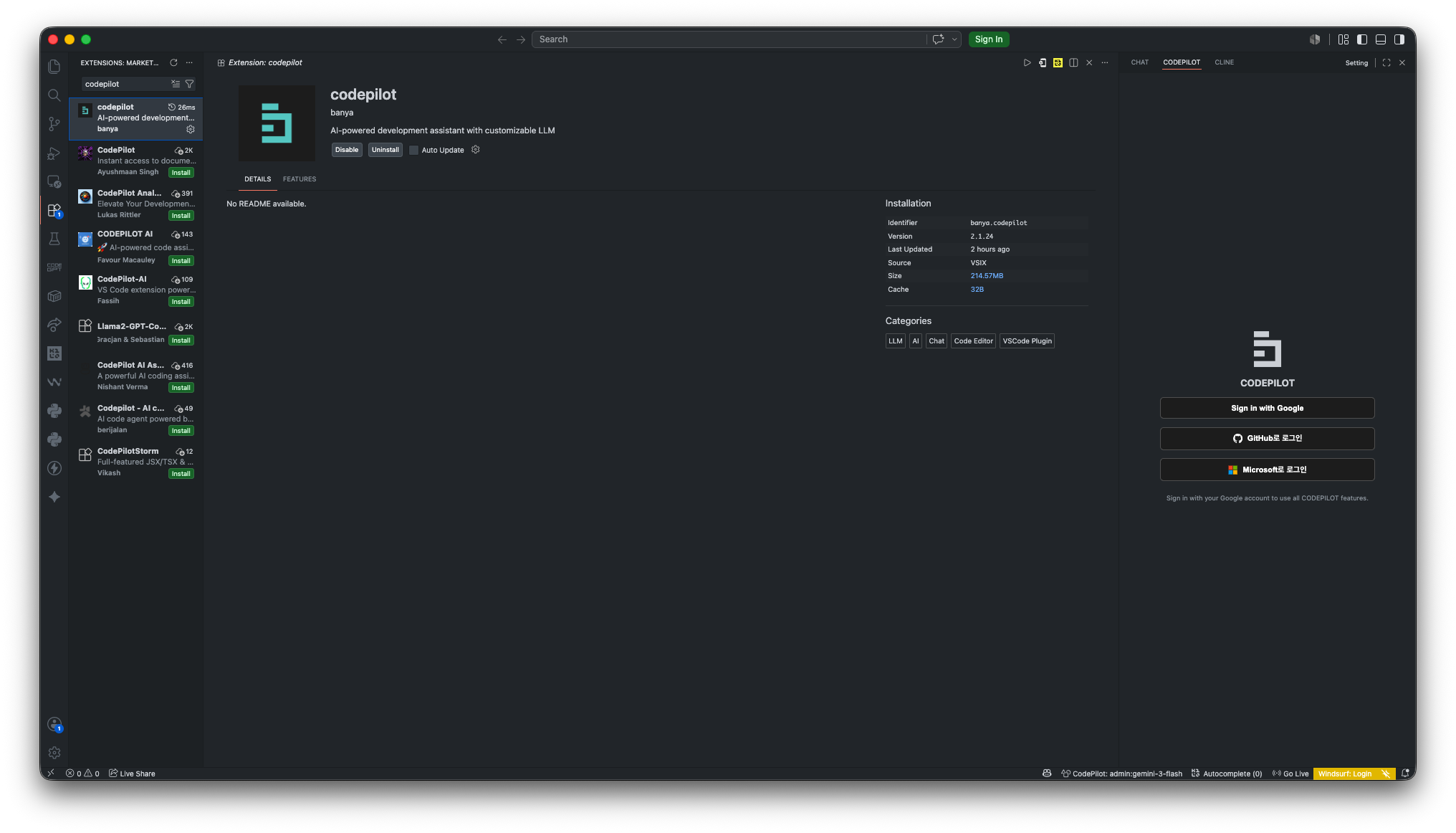Open the Search view in activity bar
1456x833 pixels.
click(x=54, y=95)
